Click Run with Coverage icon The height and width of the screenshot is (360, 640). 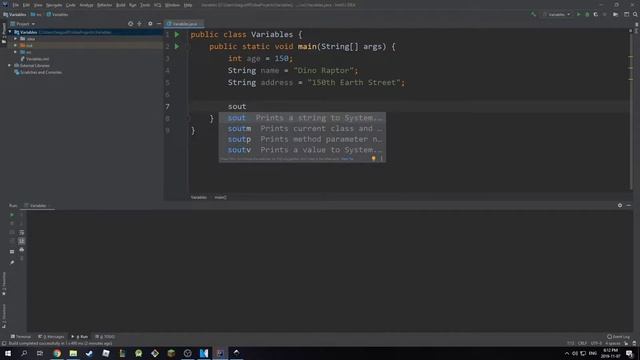coord(596,14)
